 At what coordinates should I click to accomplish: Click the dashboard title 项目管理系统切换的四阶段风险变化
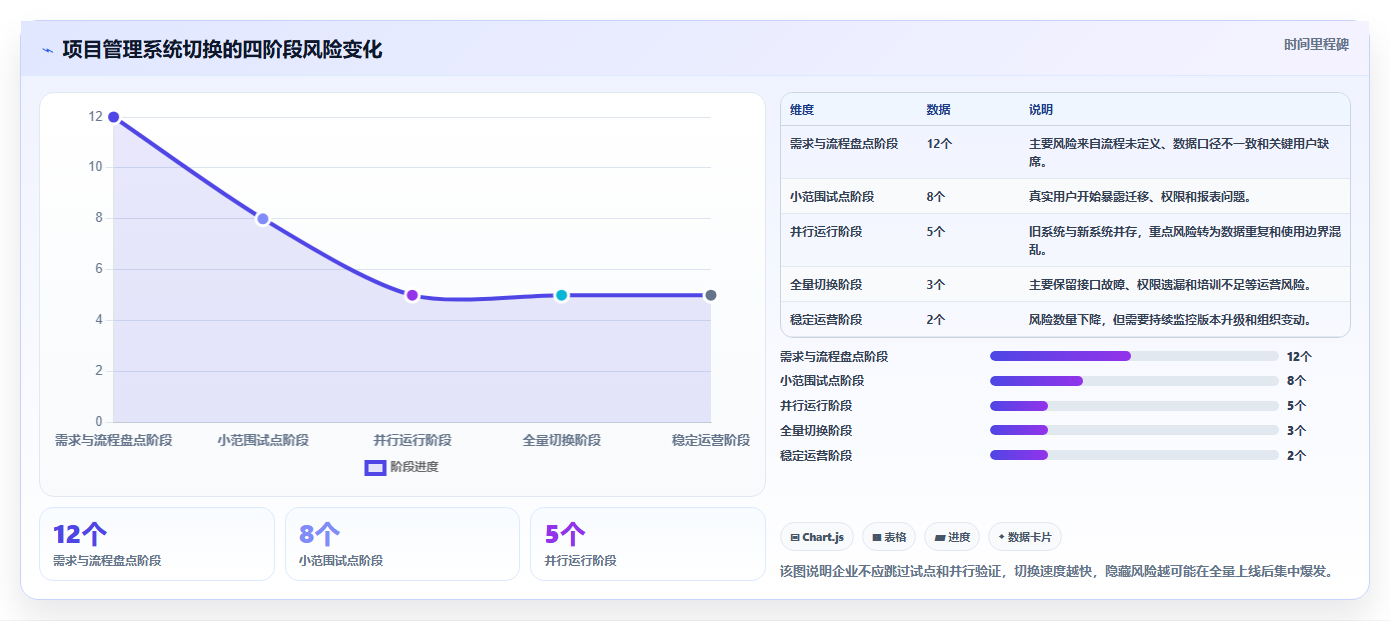pyautogui.click(x=222, y=50)
